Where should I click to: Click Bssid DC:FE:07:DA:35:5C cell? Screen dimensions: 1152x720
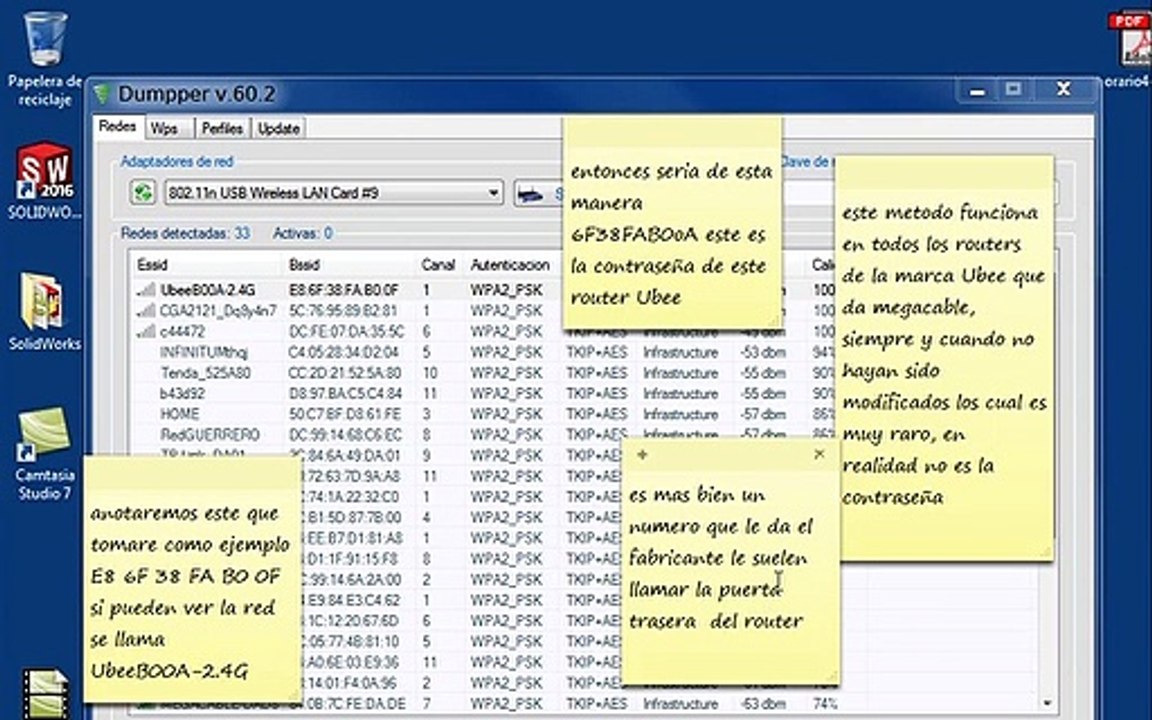coord(346,331)
